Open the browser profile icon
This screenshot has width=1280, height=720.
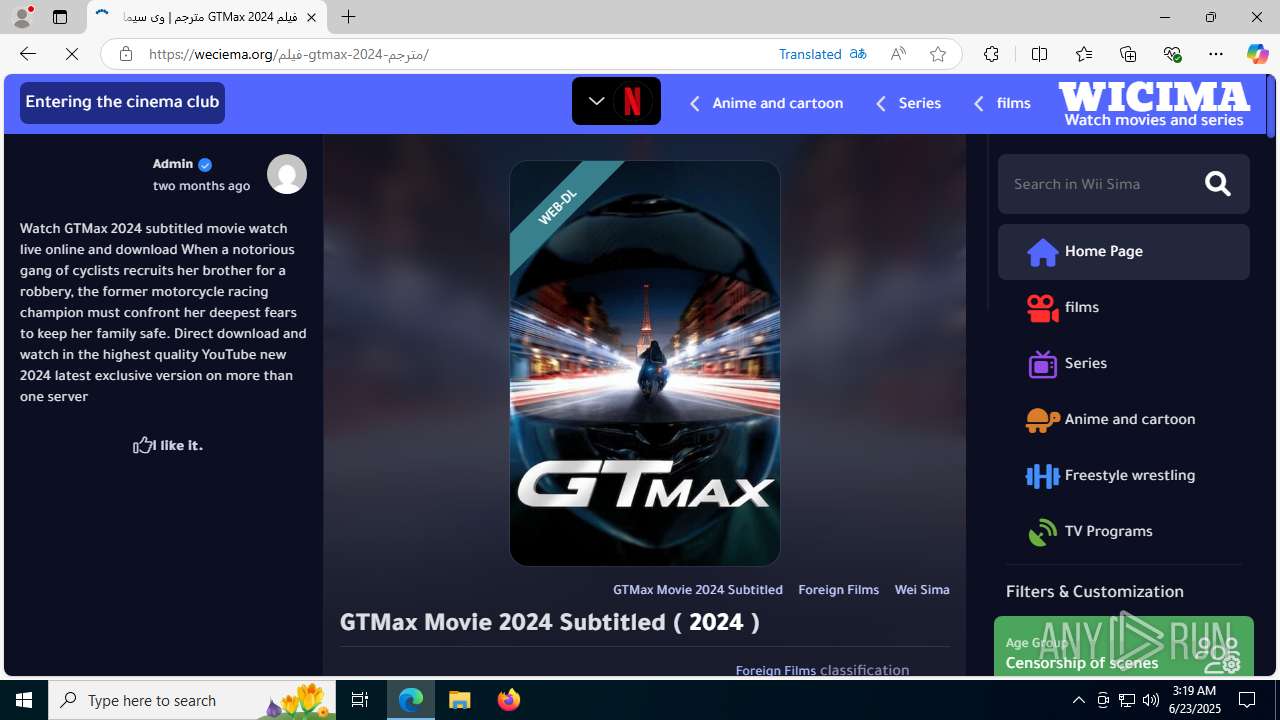point(21,17)
